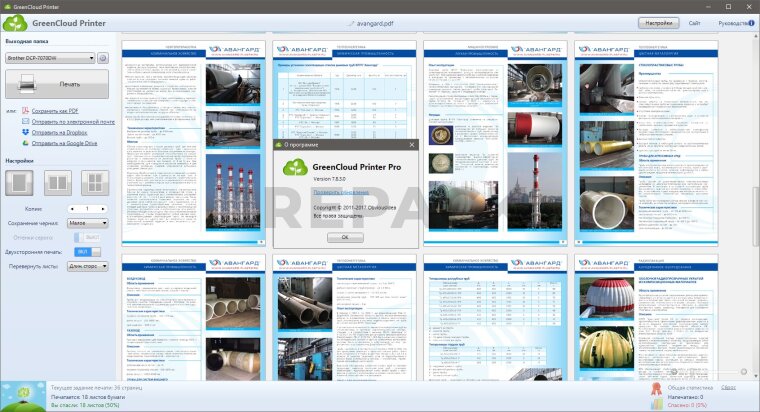Increase the Копии count with right arrow
The height and width of the screenshot is (412, 760).
(103, 208)
